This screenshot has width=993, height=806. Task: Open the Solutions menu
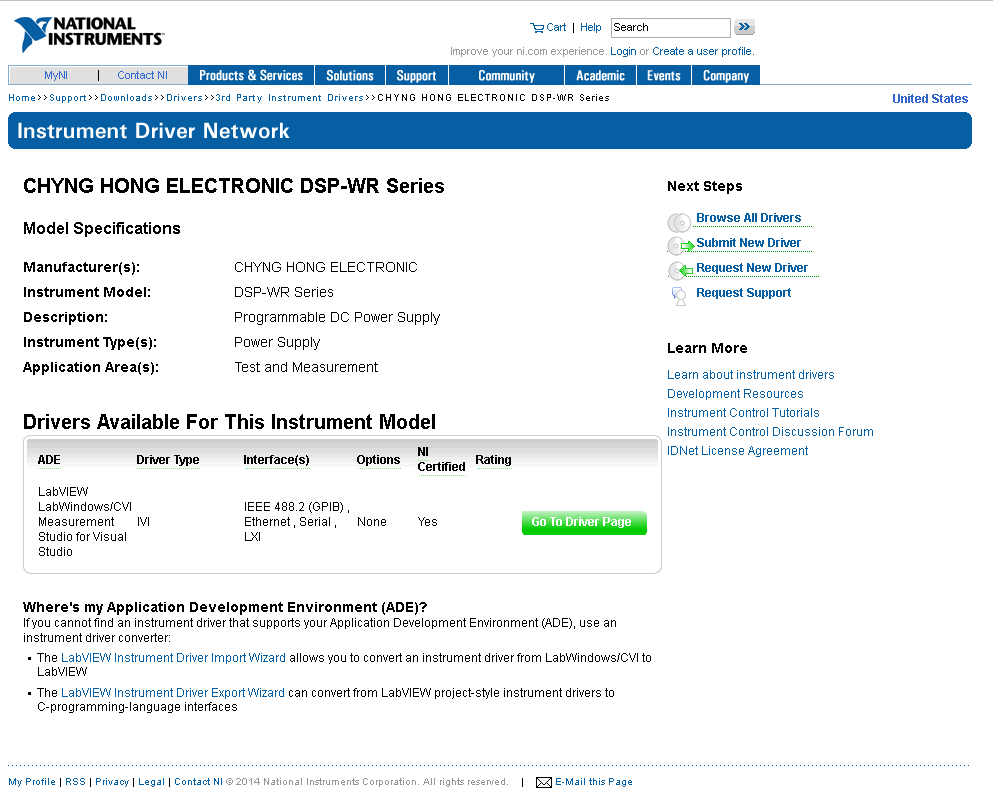pyautogui.click(x=350, y=75)
